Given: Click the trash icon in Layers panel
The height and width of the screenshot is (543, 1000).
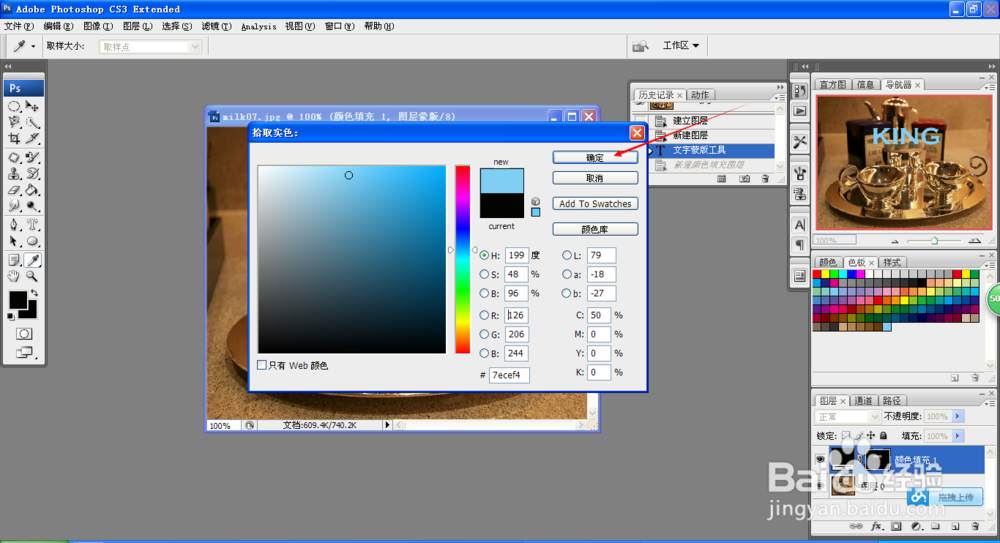Looking at the screenshot, I should pos(975,526).
